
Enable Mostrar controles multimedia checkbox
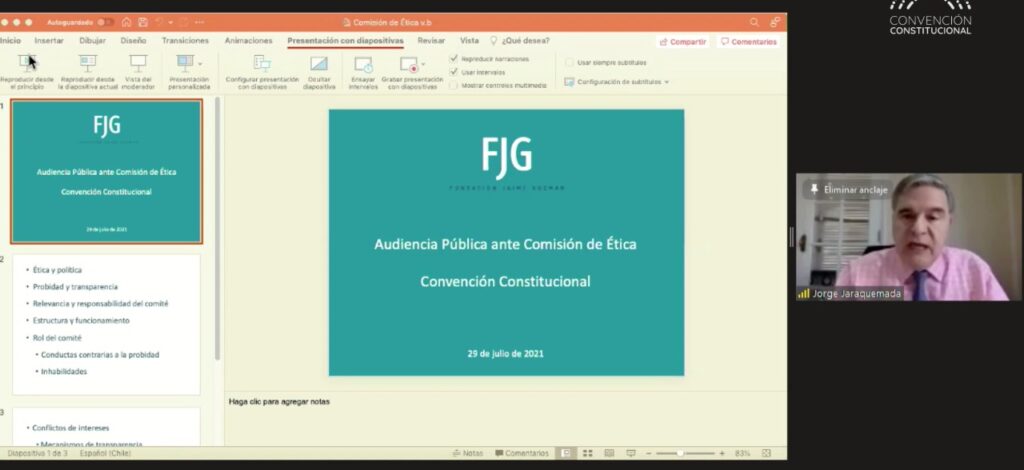[454, 86]
